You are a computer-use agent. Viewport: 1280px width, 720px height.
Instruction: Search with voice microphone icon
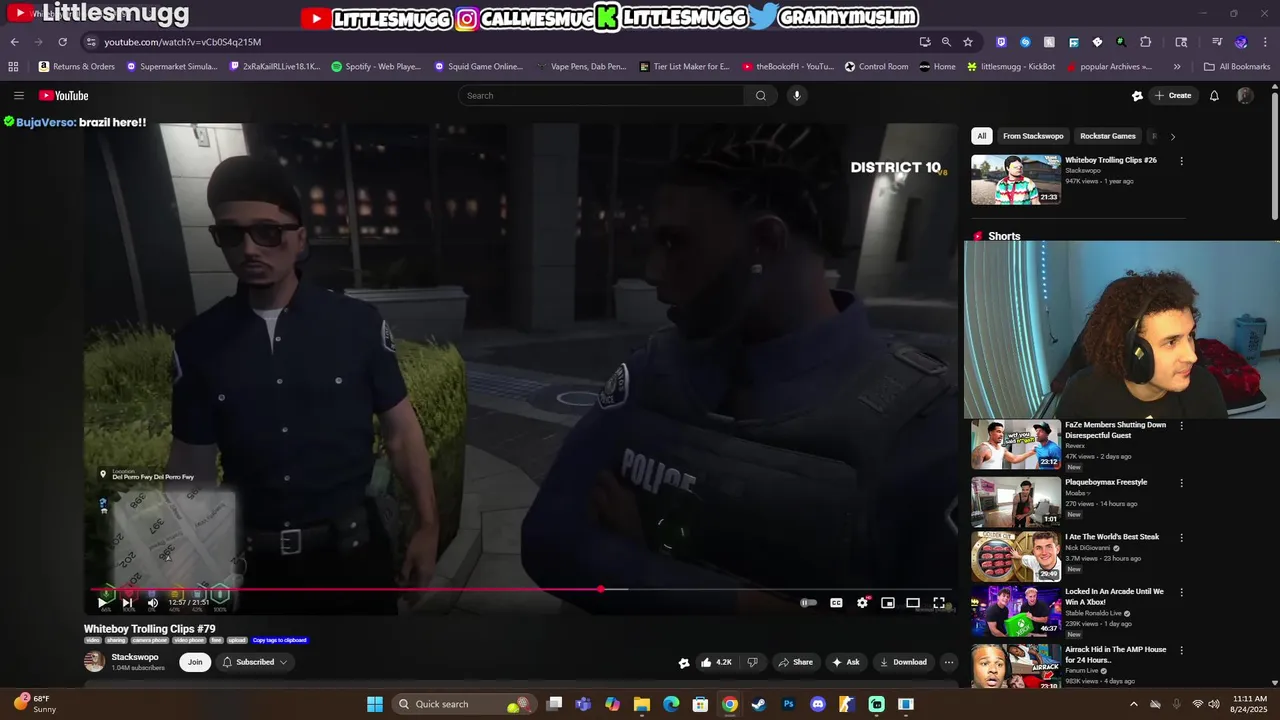click(x=796, y=95)
